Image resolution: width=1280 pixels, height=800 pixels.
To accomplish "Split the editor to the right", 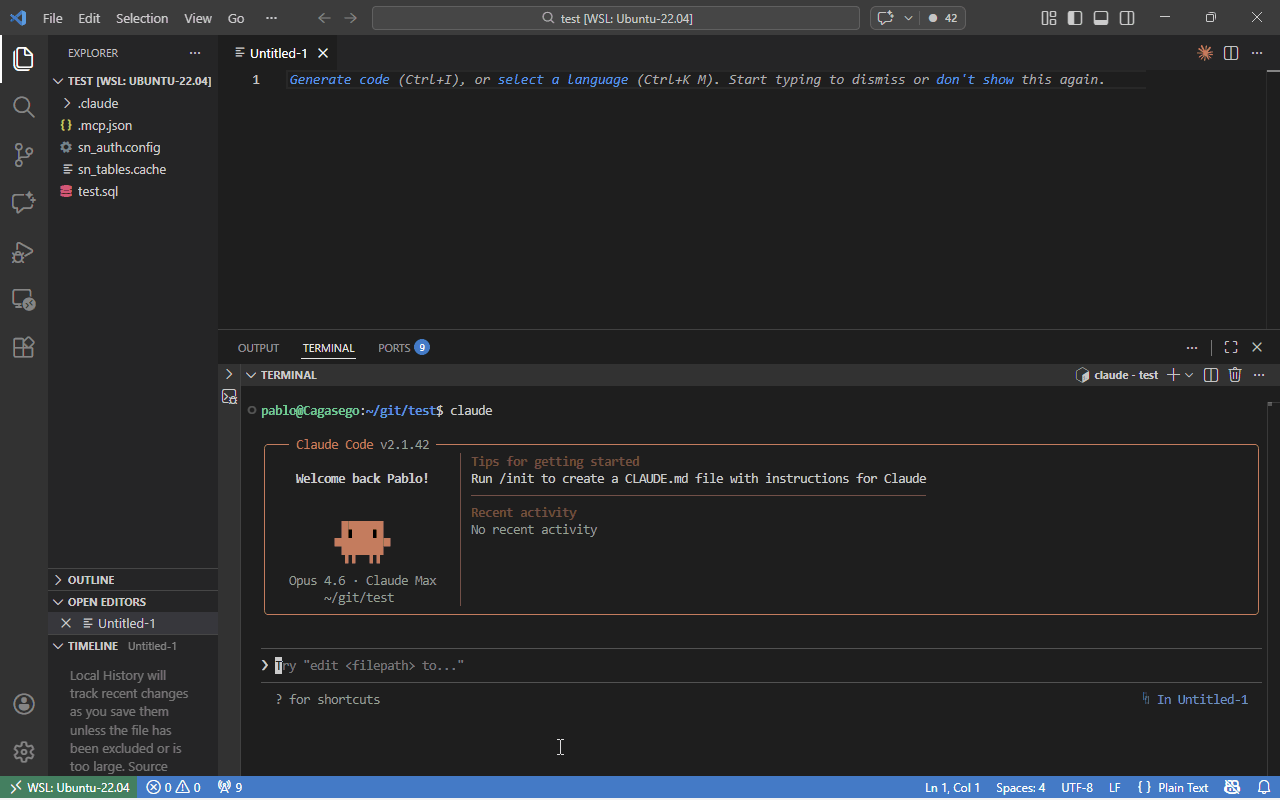I will pos(1231,53).
